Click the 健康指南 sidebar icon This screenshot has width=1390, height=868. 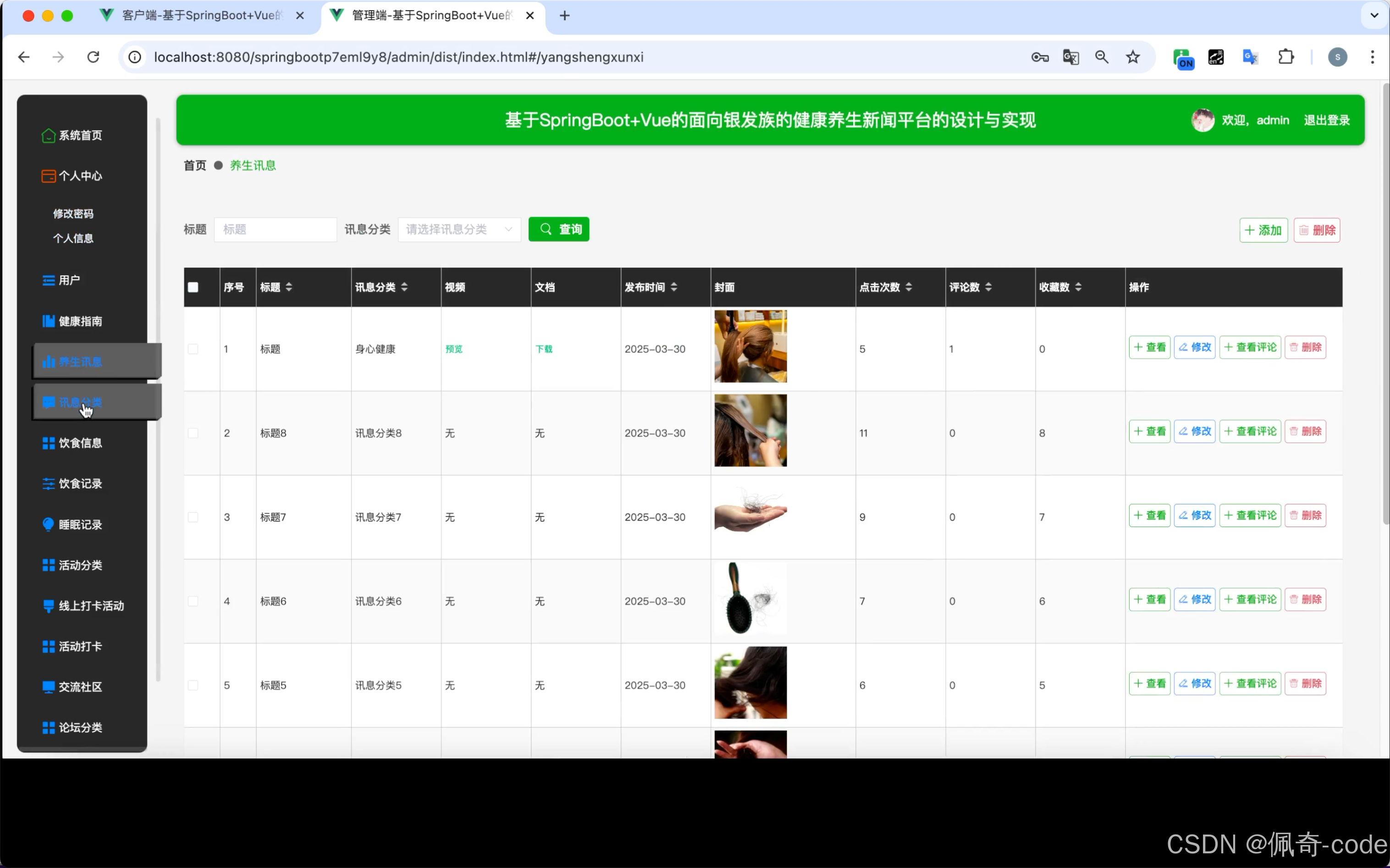click(x=48, y=321)
